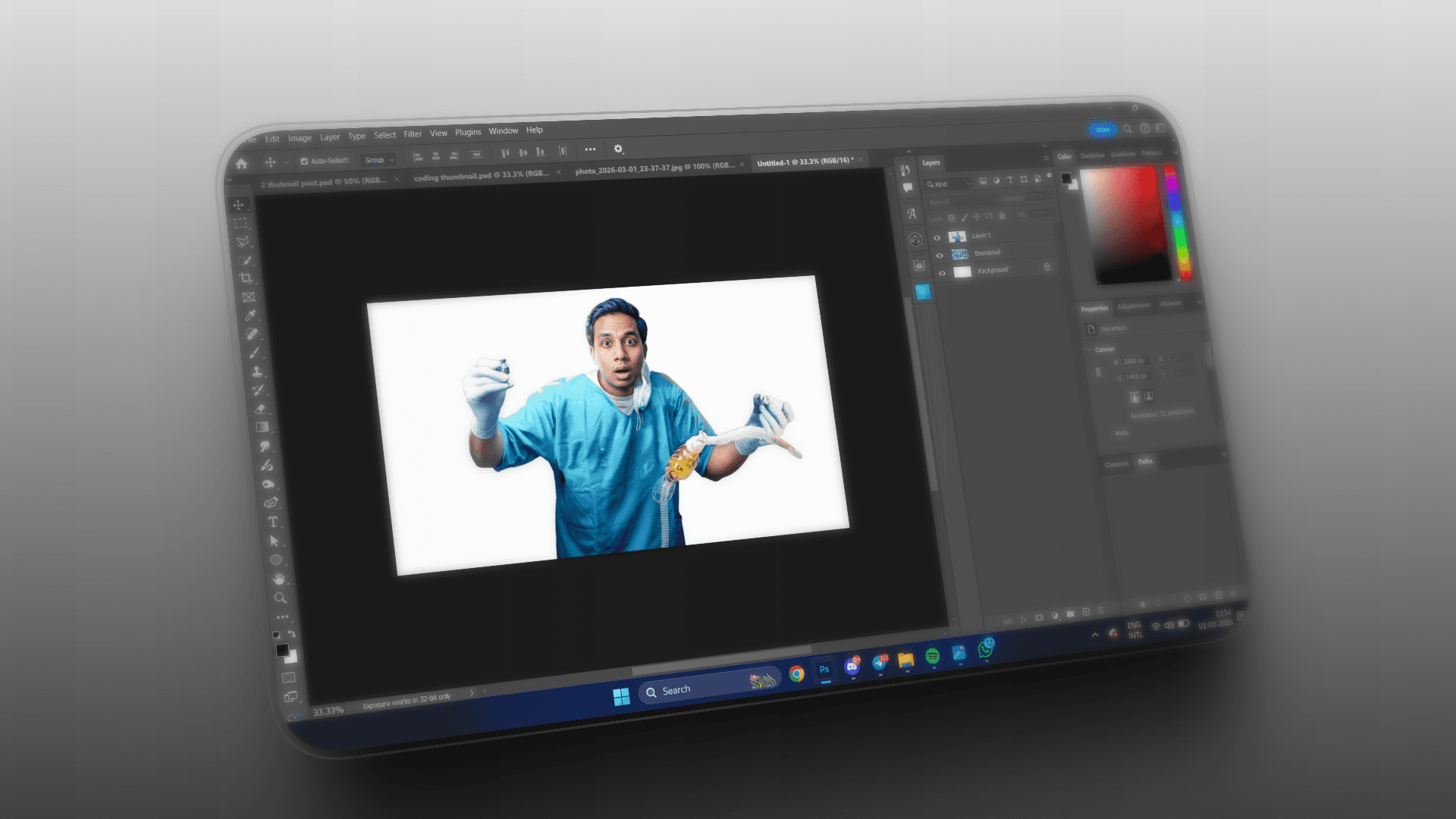Open the Kind filter dropdown in Layers

948,184
